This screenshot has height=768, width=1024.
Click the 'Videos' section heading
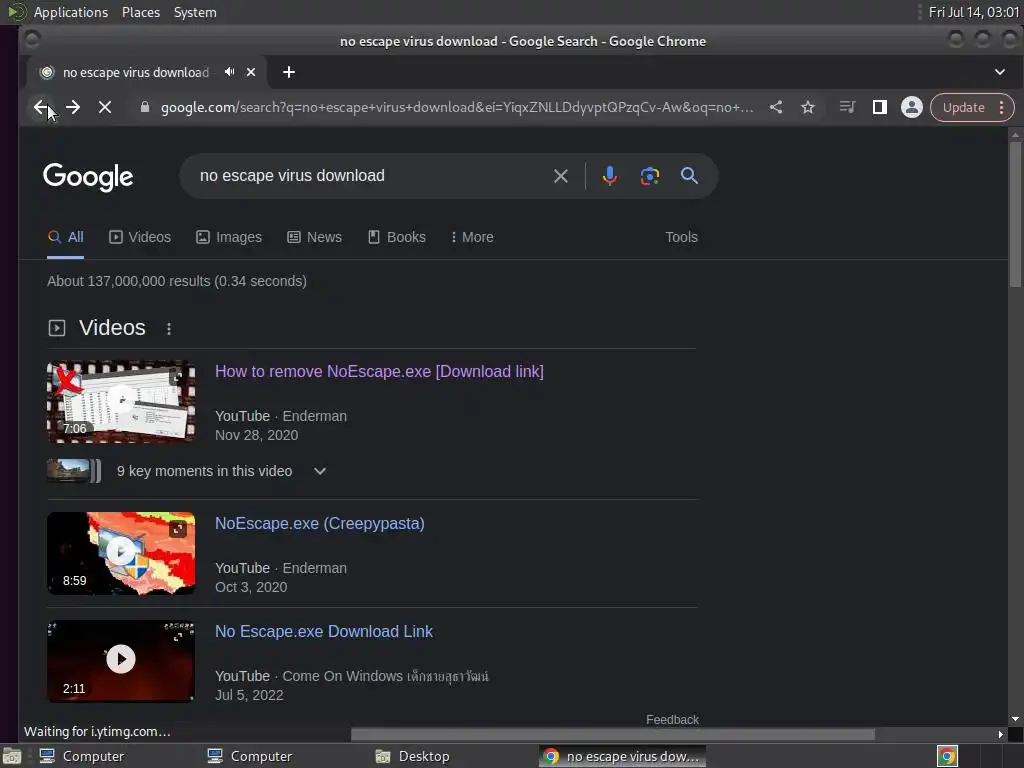(112, 328)
